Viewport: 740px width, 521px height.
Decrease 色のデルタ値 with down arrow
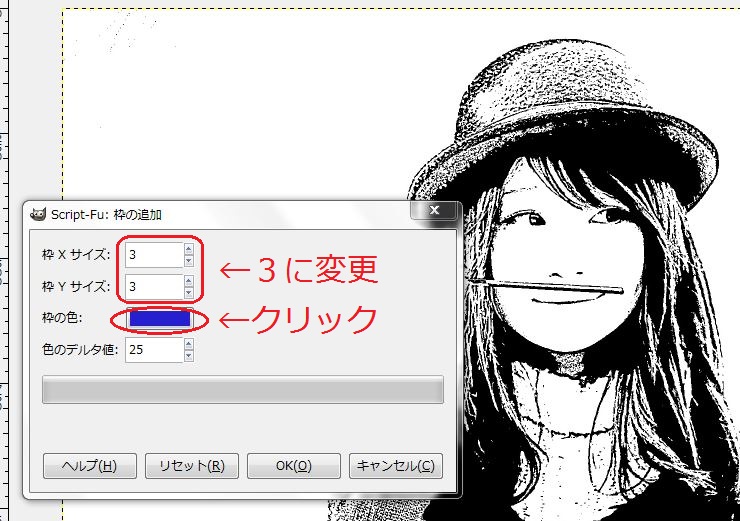(x=189, y=356)
